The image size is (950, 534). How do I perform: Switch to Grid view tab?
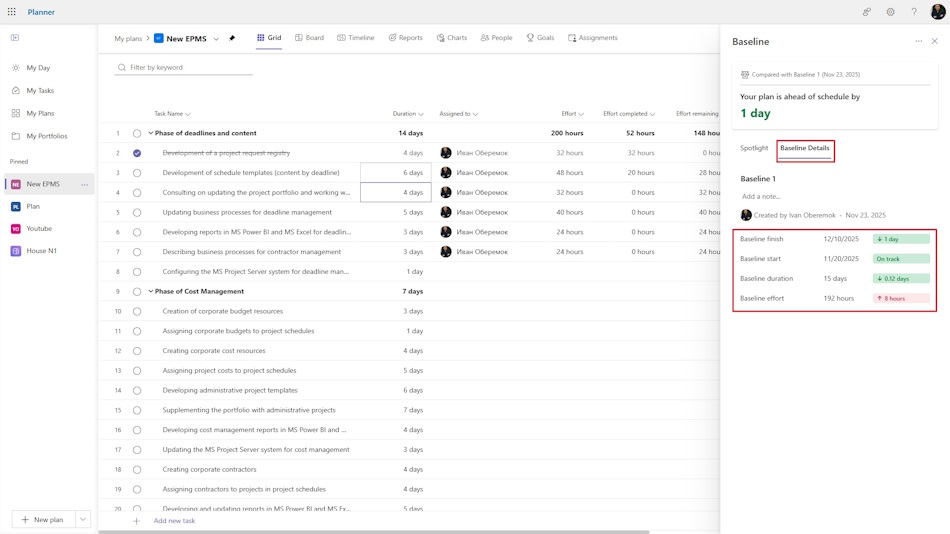click(x=269, y=38)
